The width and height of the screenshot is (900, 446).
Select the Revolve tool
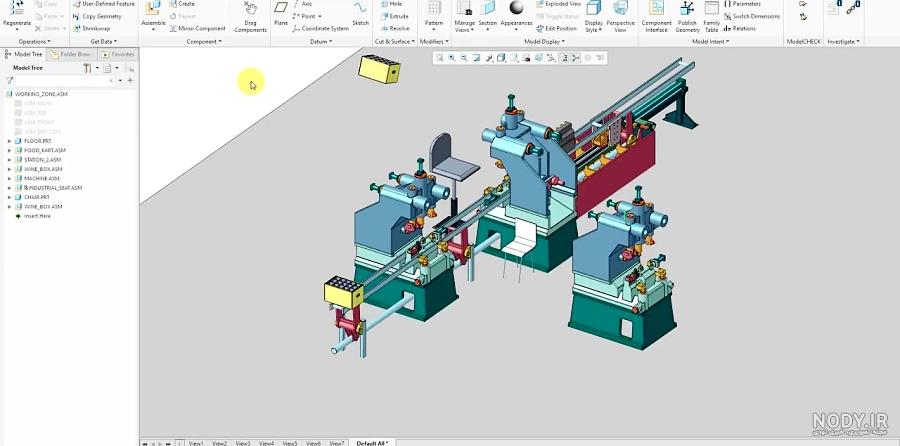395,28
